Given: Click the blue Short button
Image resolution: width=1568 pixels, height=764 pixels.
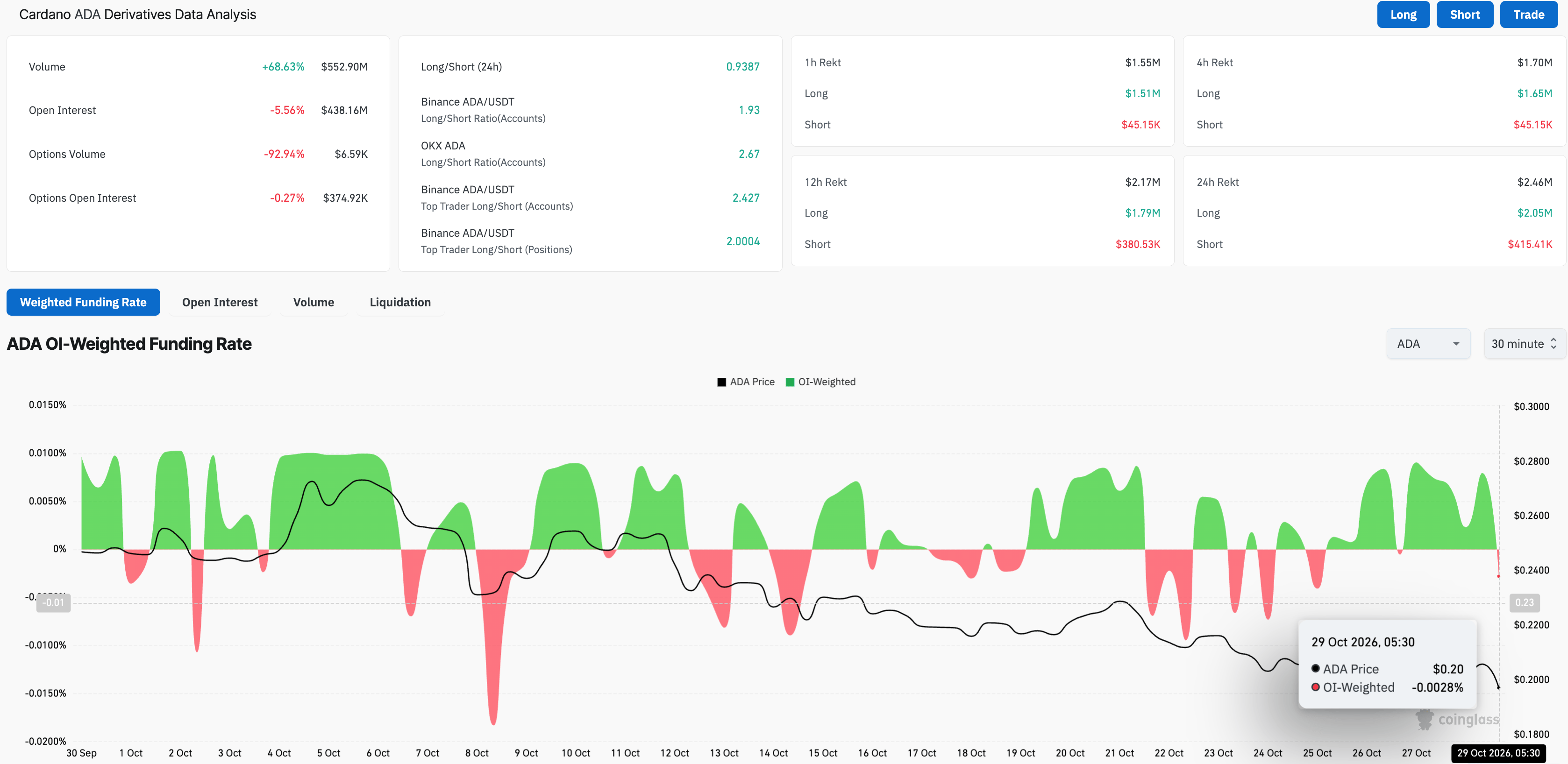Looking at the screenshot, I should click(x=1465, y=14).
